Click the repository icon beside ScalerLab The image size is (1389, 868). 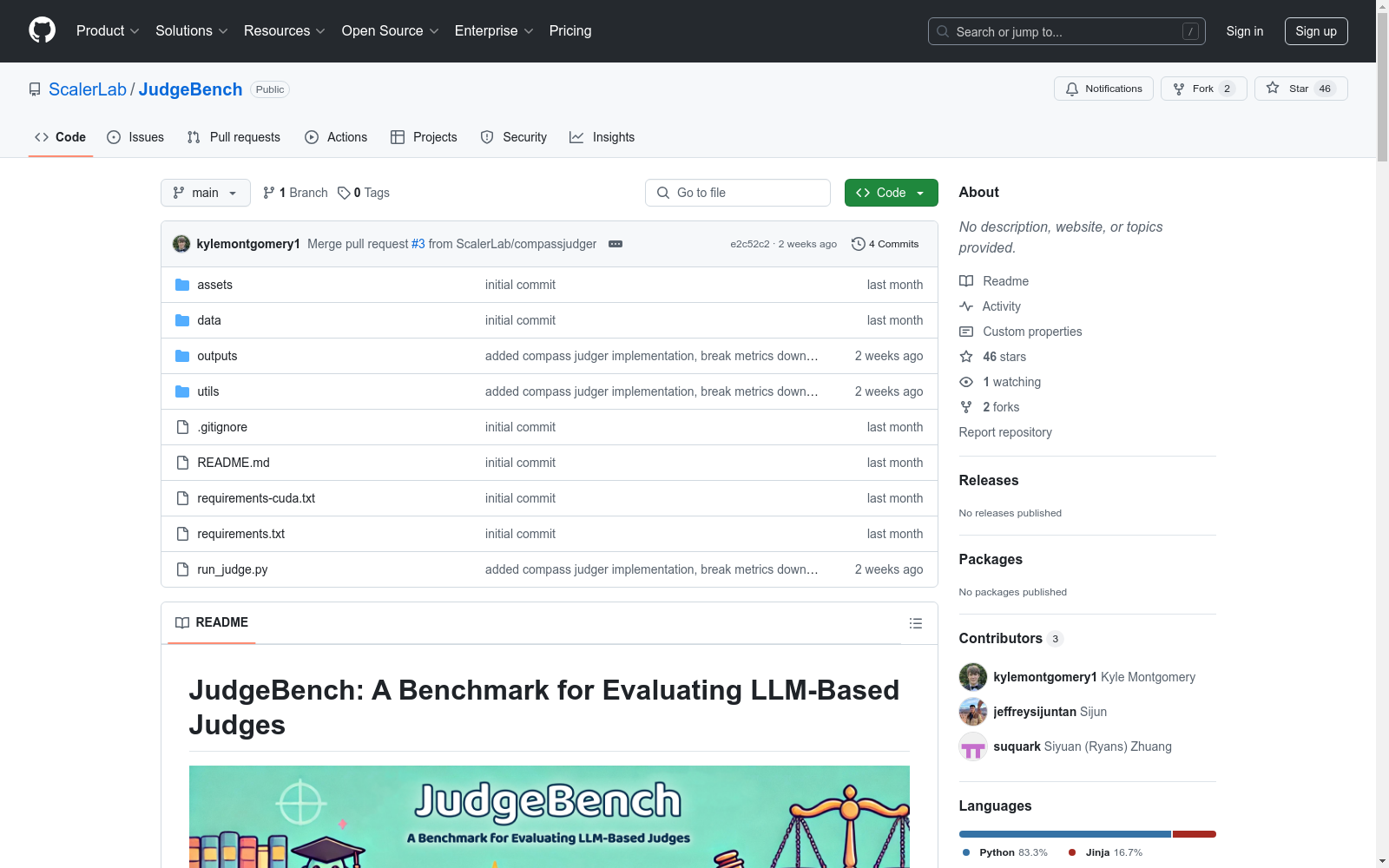tap(35, 89)
